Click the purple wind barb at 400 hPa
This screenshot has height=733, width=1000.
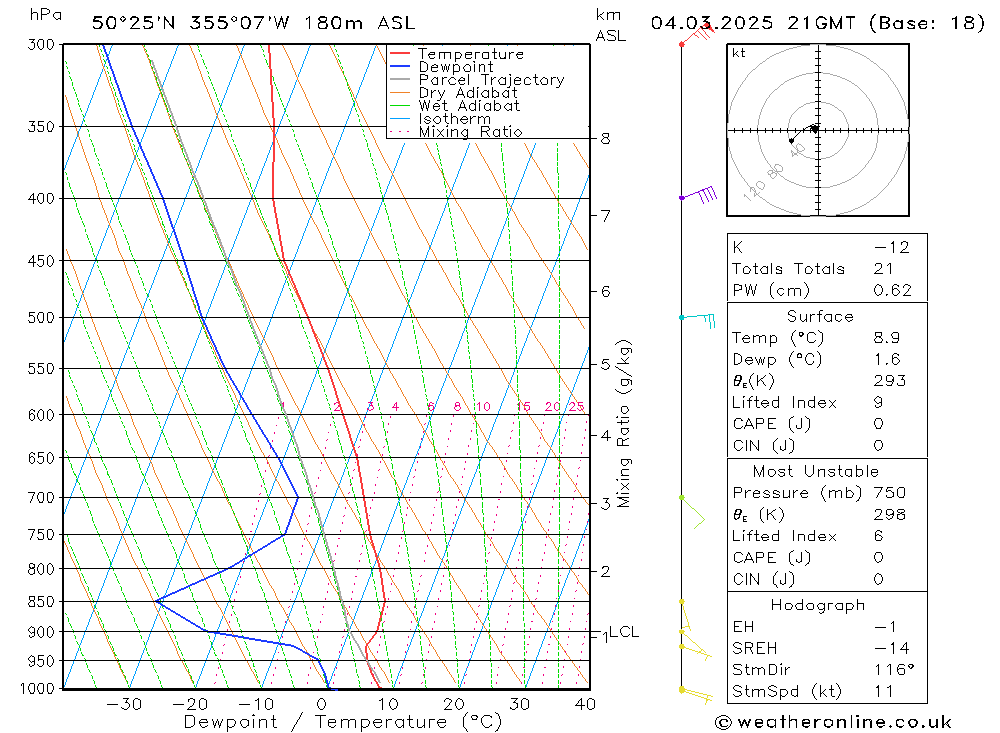pos(699,195)
